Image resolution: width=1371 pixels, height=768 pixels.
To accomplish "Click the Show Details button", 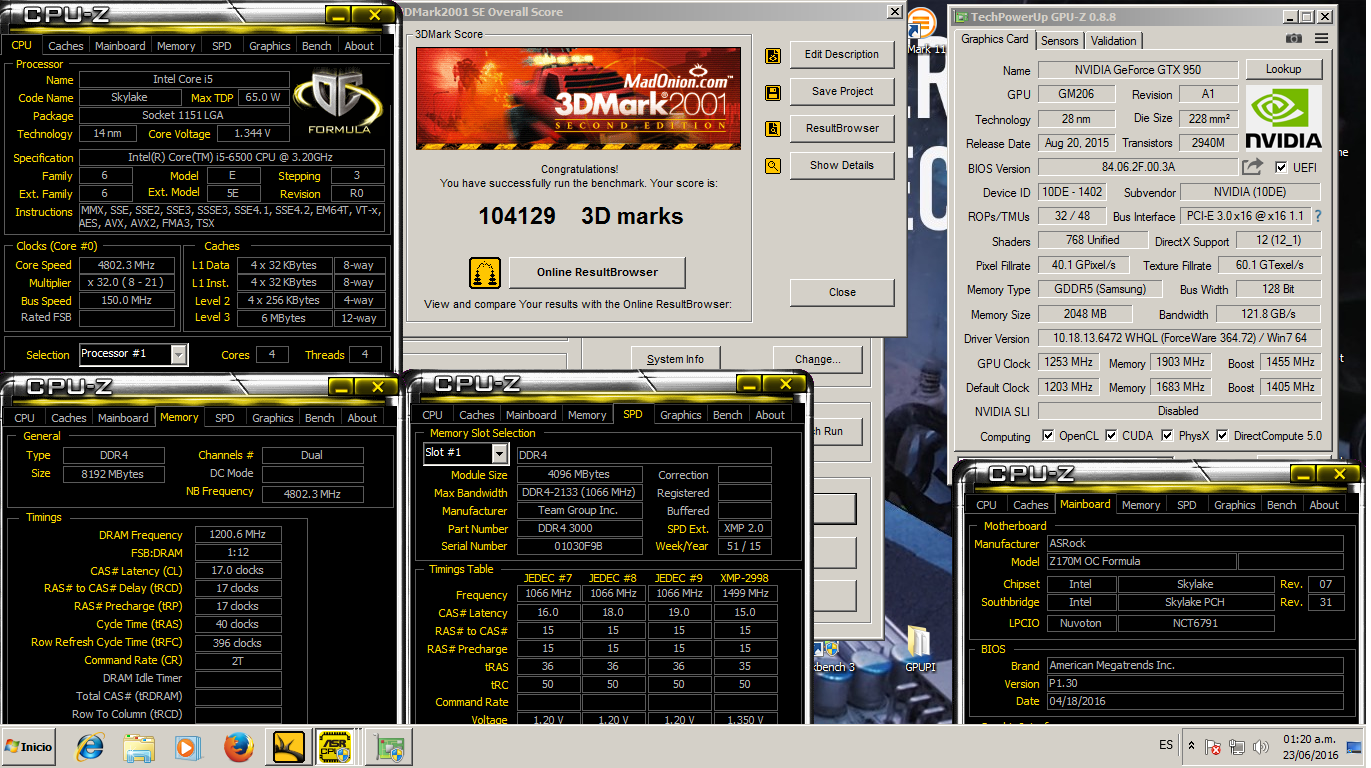I will 842,166.
